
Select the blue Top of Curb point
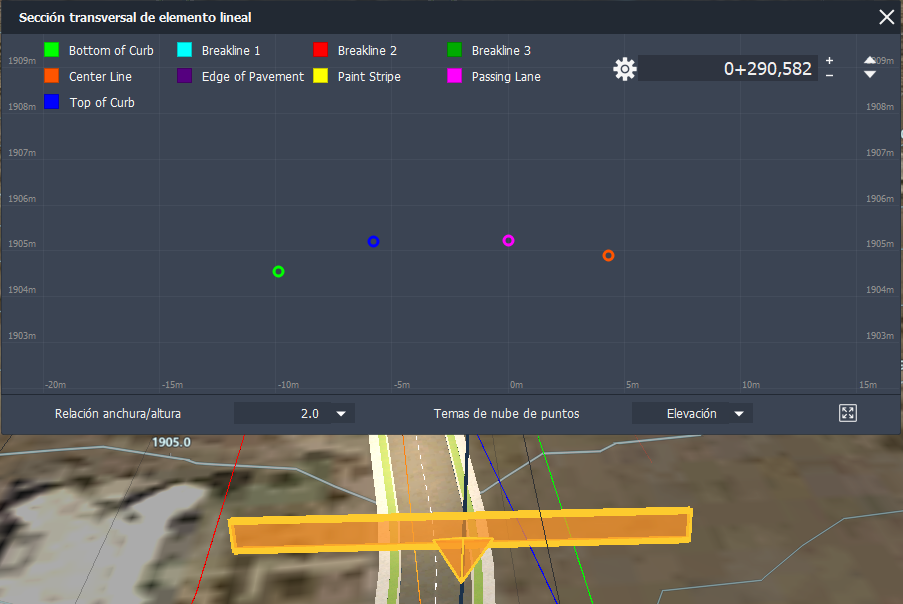coord(373,241)
